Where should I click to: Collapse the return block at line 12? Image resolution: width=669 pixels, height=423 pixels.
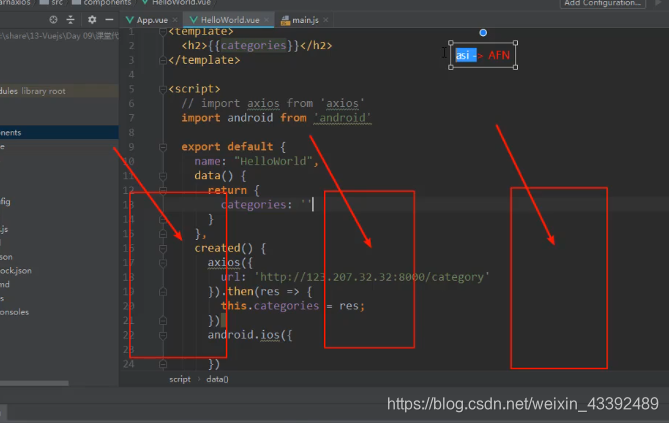coord(163,190)
